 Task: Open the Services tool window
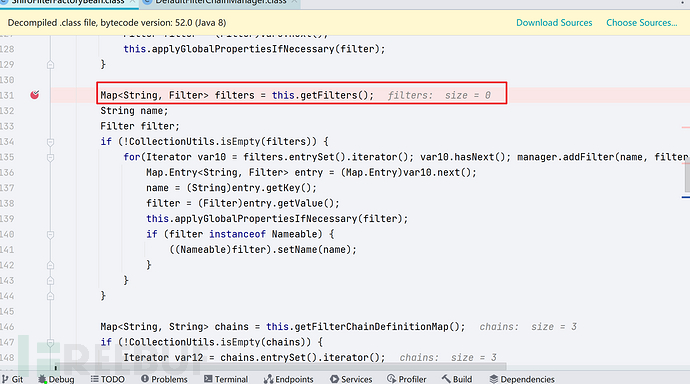(x=351, y=379)
